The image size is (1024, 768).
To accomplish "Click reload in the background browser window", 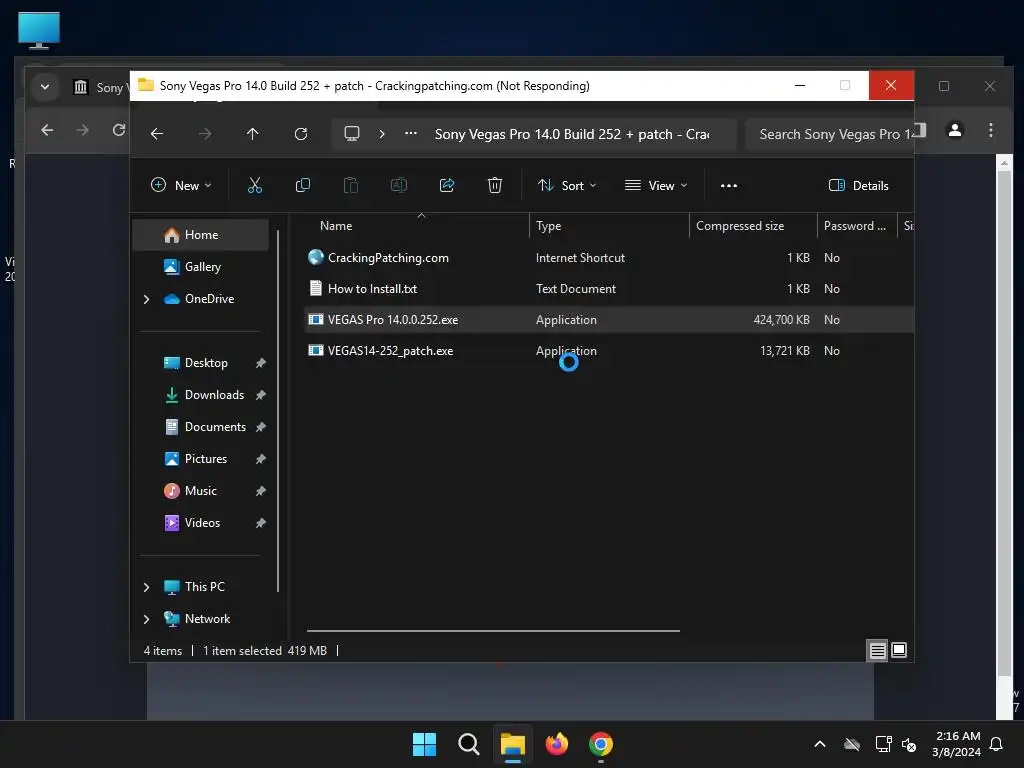I will pyautogui.click(x=119, y=130).
